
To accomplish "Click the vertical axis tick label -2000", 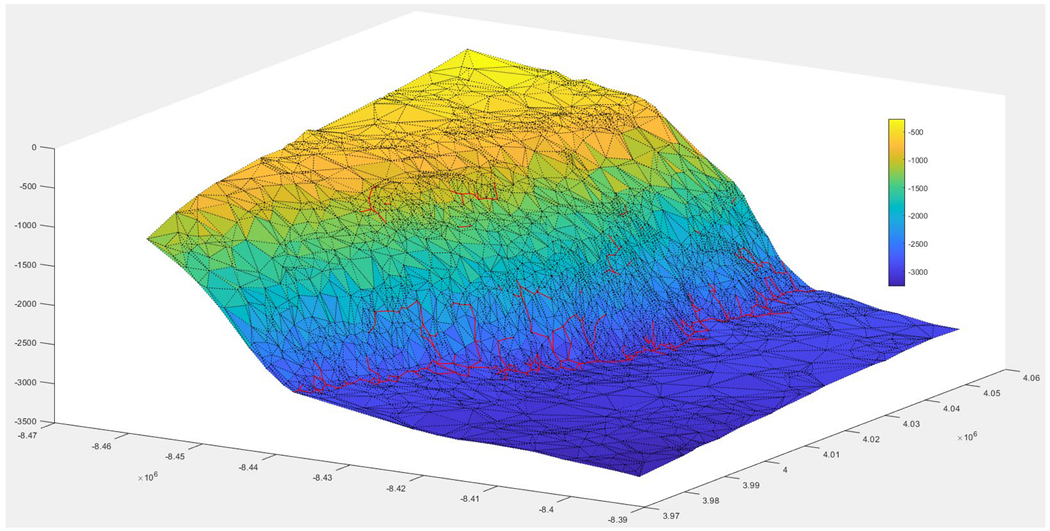I will 27,304.
